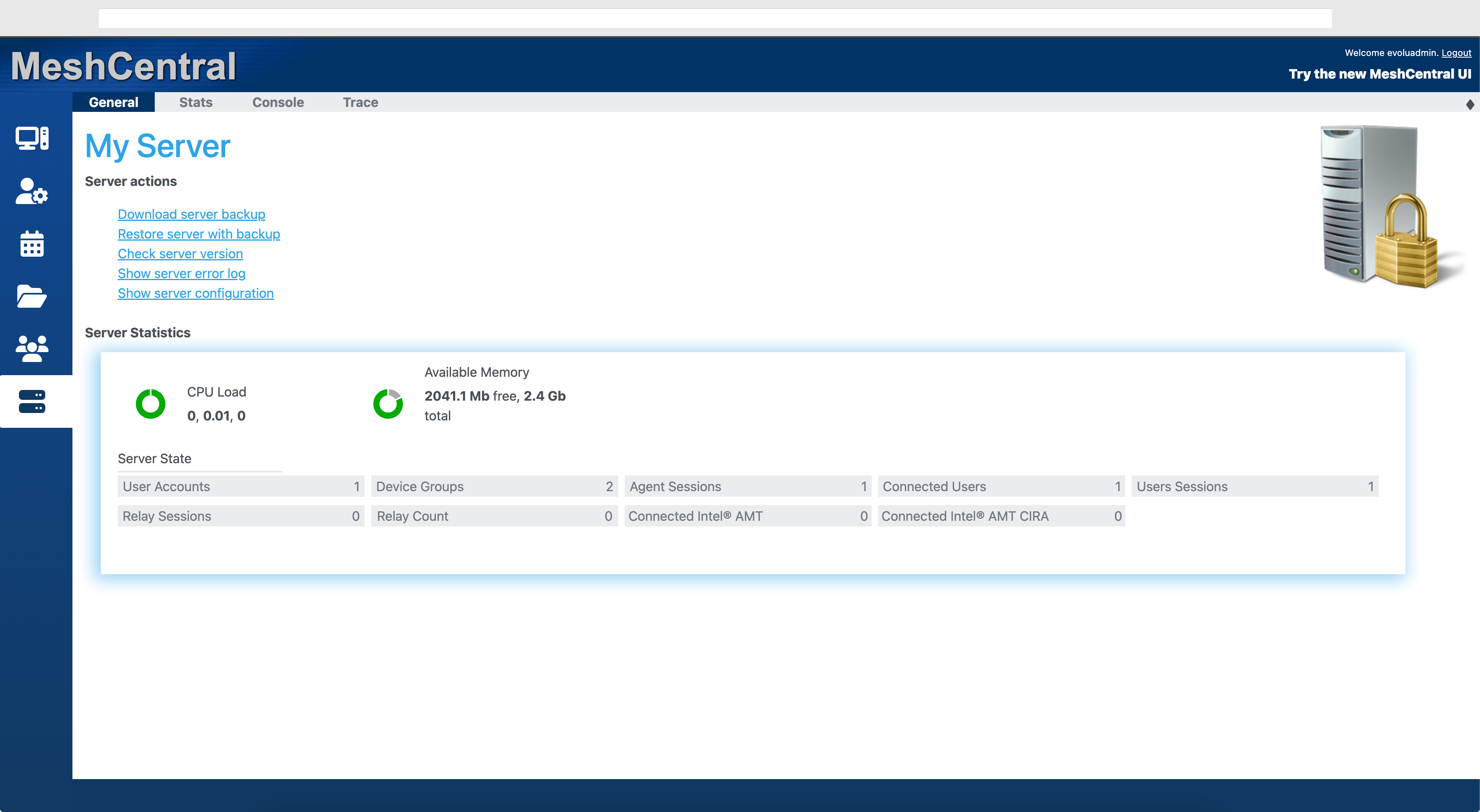This screenshot has width=1480, height=812.
Task: Click the Connected Intel® AMT CIRA row
Action: coord(1001,516)
